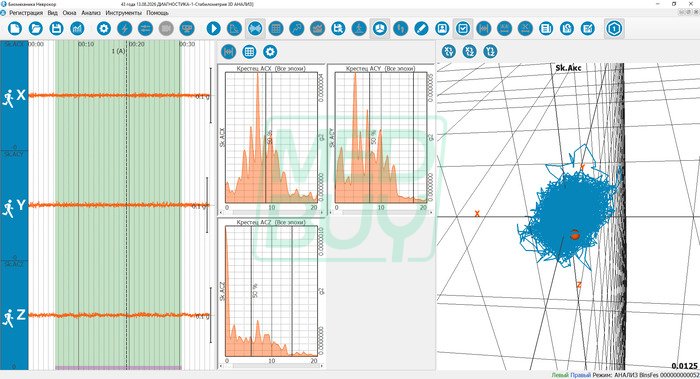Image resolution: width=700 pixels, height=379 pixels.
Task: Open the Вид menu
Action: coord(53,13)
